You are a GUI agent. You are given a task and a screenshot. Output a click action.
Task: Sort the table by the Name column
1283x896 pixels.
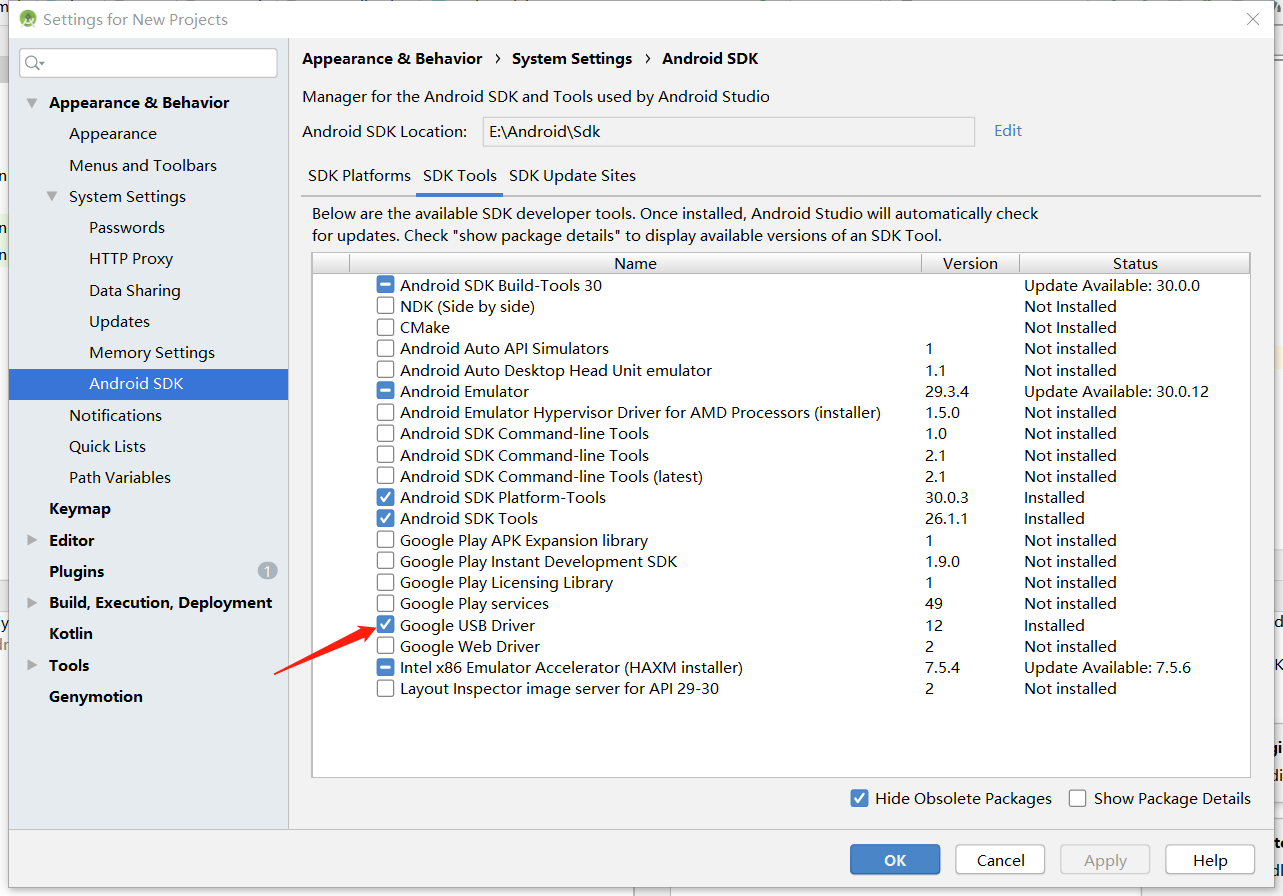pyautogui.click(x=635, y=263)
